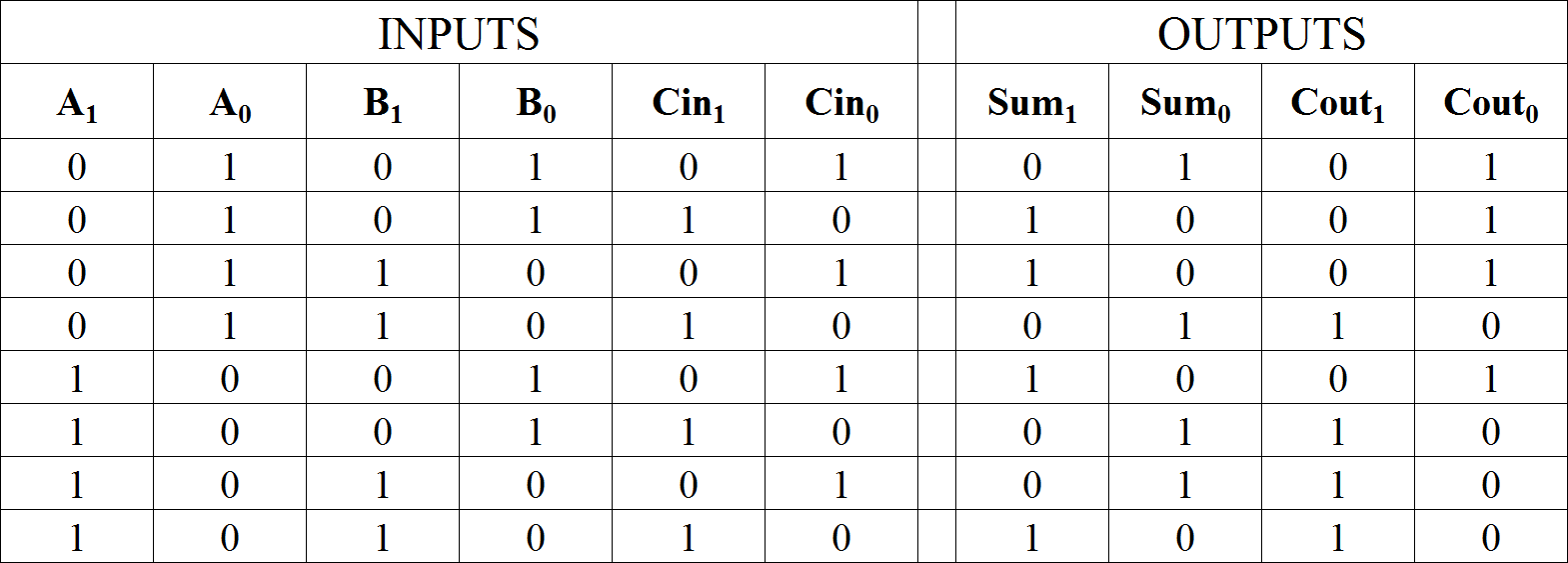Click the B0 column header
Image resolution: width=1568 pixels, height=563 pixels.
(x=536, y=103)
